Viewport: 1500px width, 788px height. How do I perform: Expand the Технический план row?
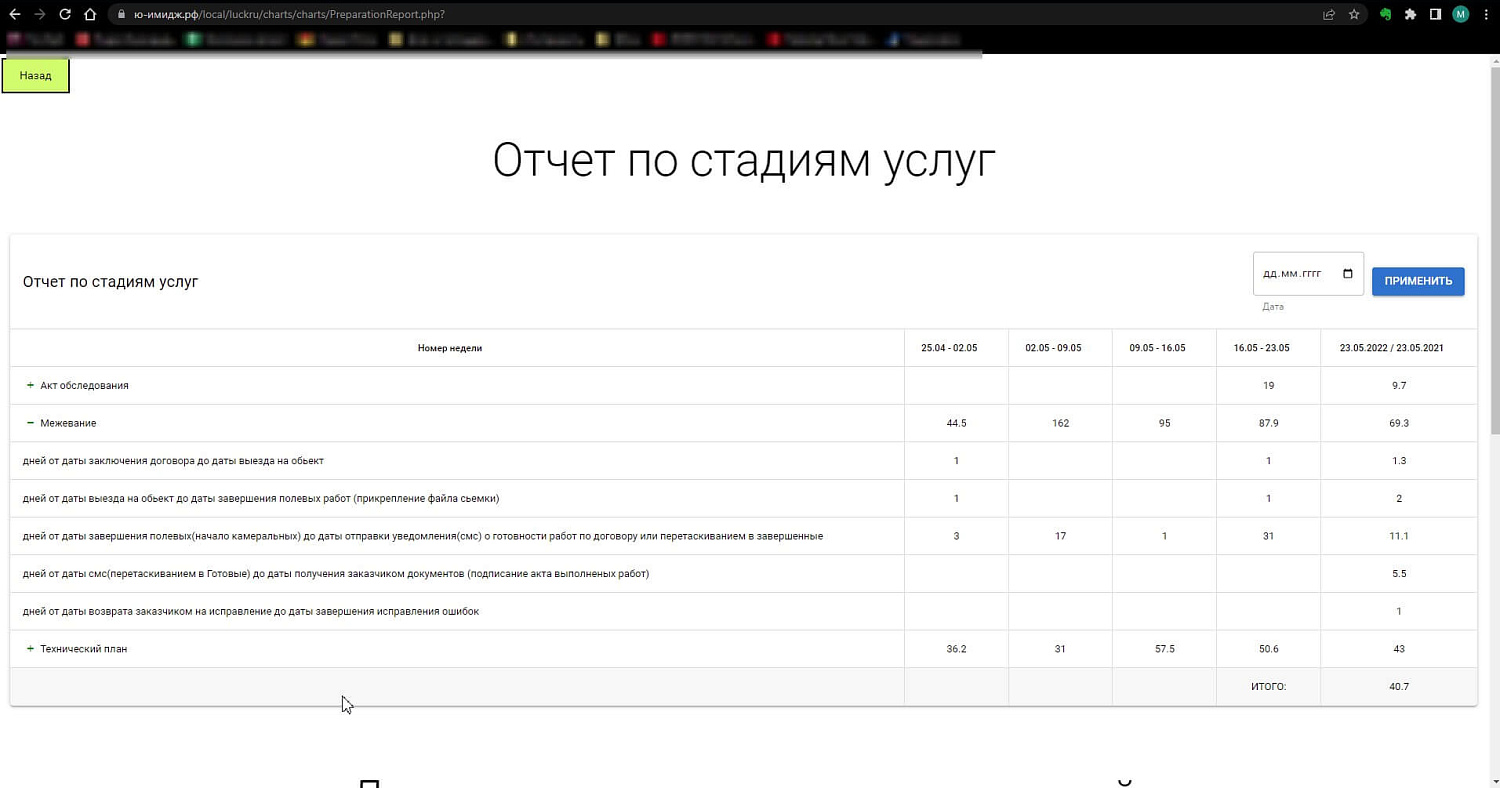29,648
